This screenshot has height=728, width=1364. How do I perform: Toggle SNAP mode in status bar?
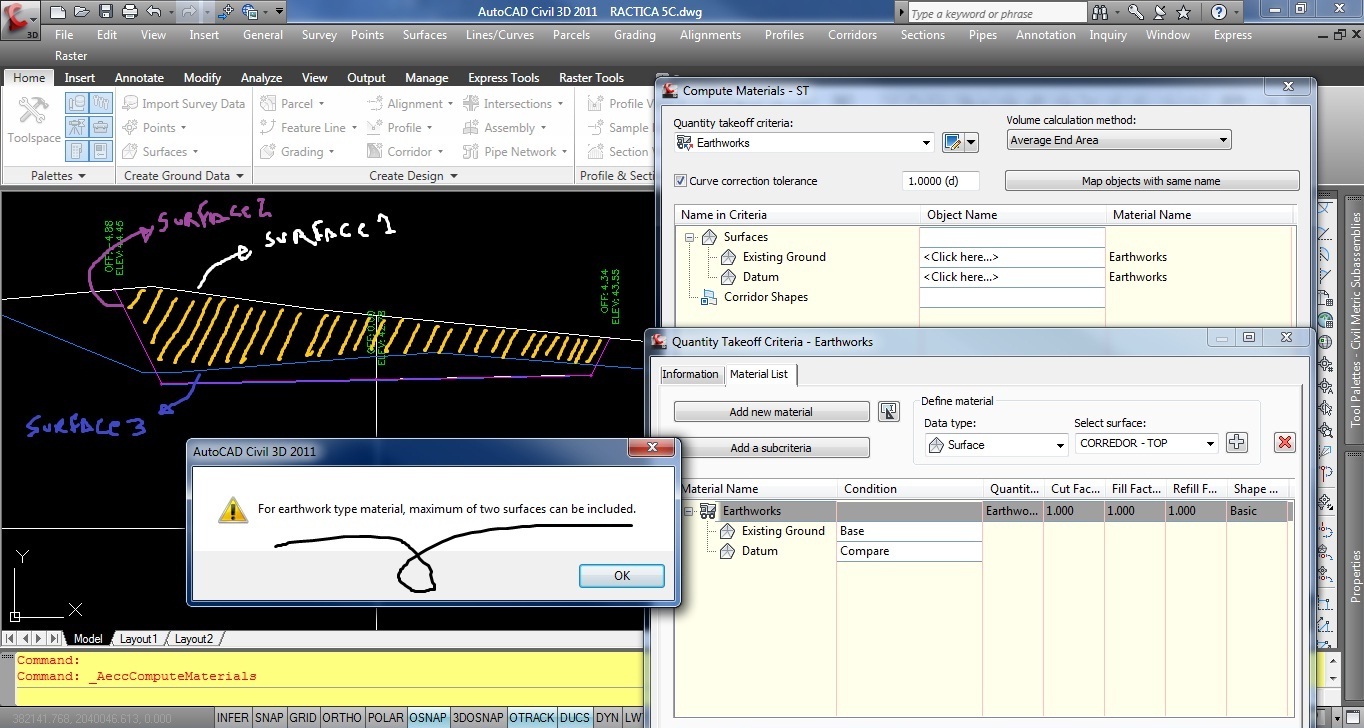269,718
